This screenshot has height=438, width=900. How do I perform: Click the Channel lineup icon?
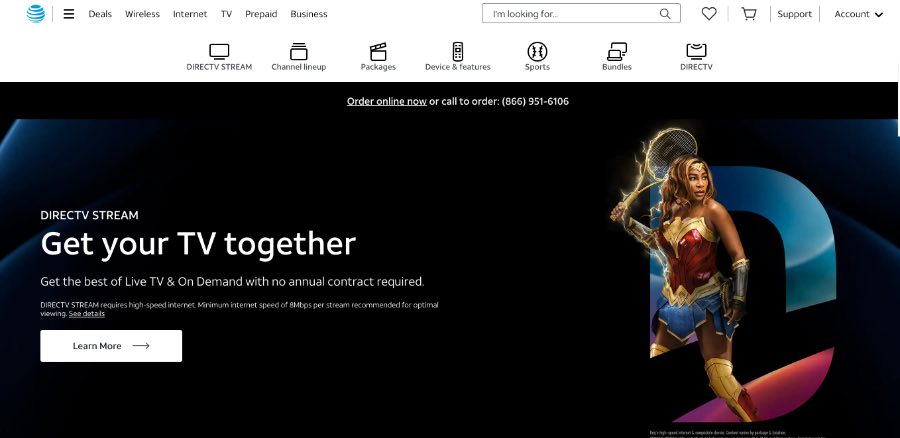[298, 52]
